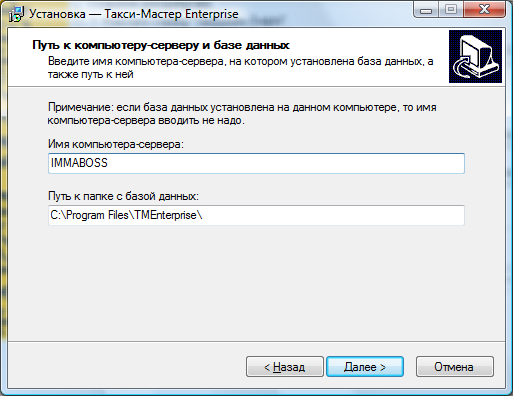Screen dimensions: 513x396
Task: Focus the Имя компьютера-сервера input field
Action: point(256,163)
